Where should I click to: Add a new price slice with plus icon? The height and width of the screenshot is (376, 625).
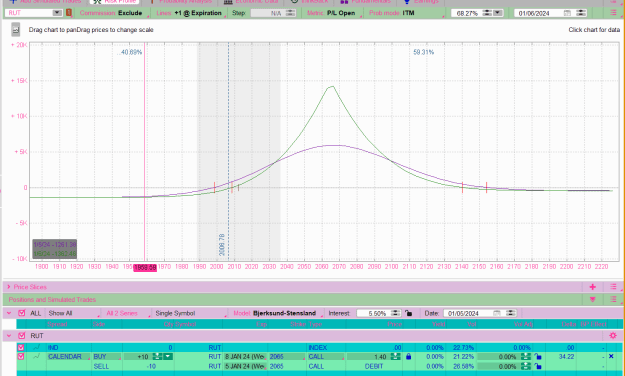click(593, 287)
